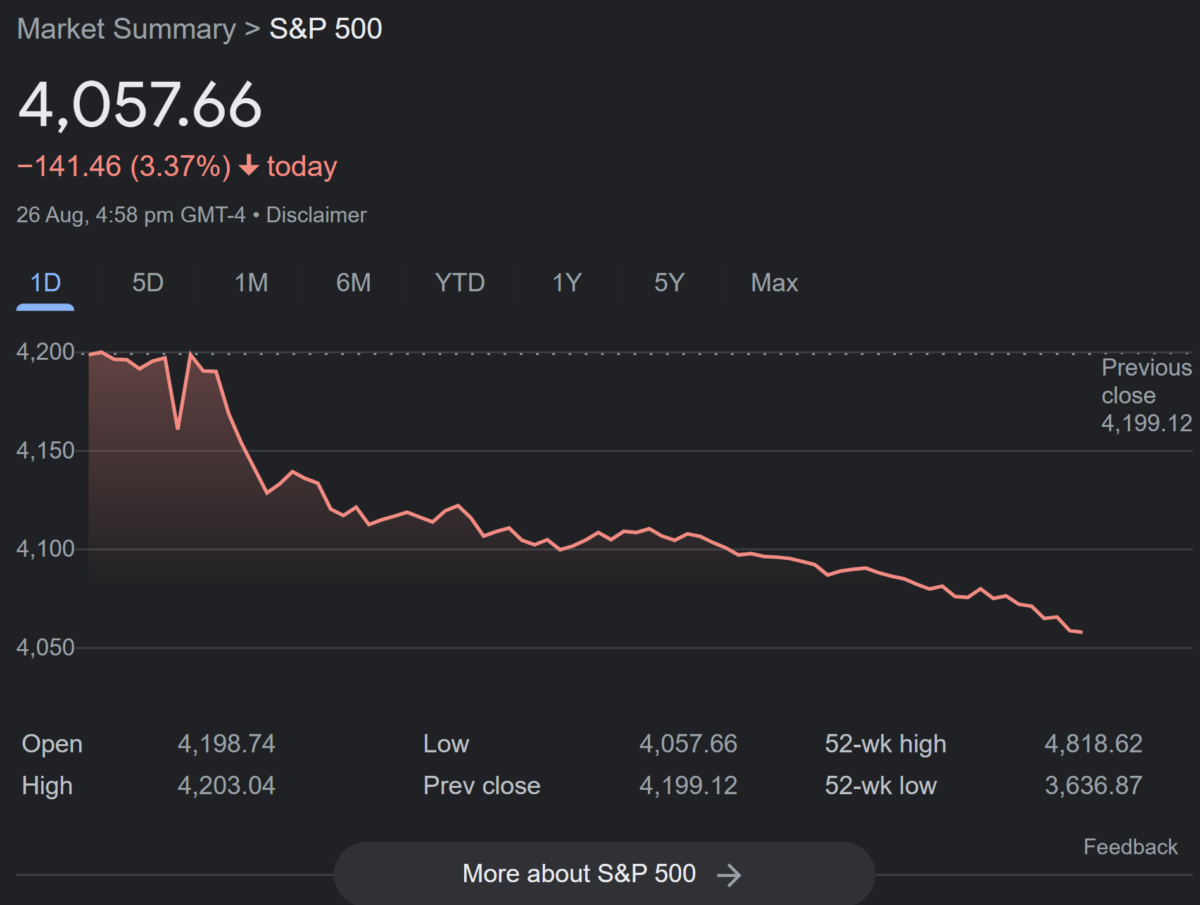
Task: Switch to the 1Y chart tab
Action: (566, 283)
